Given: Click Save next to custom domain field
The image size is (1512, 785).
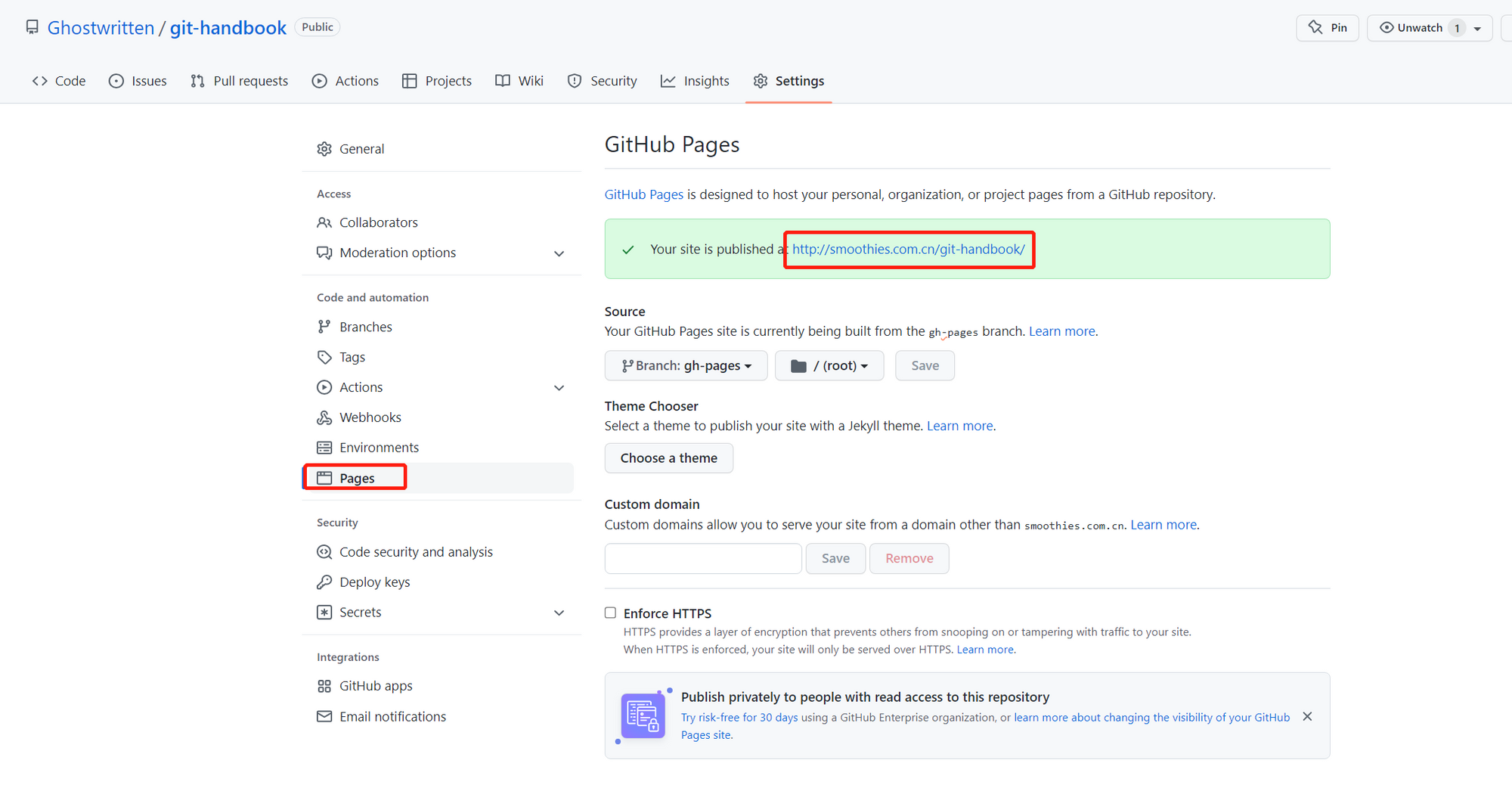Looking at the screenshot, I should (835, 559).
